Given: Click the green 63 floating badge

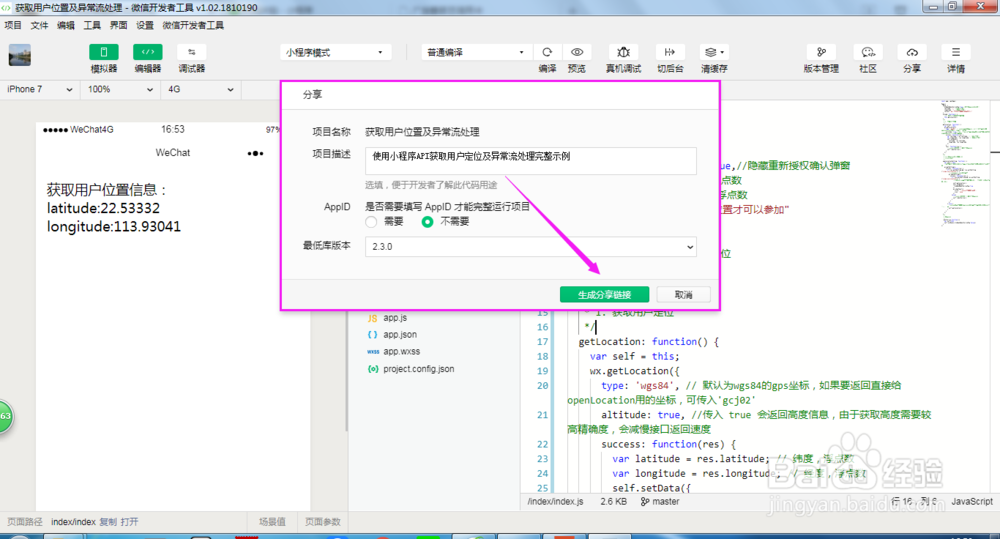Looking at the screenshot, I should [x=5, y=417].
